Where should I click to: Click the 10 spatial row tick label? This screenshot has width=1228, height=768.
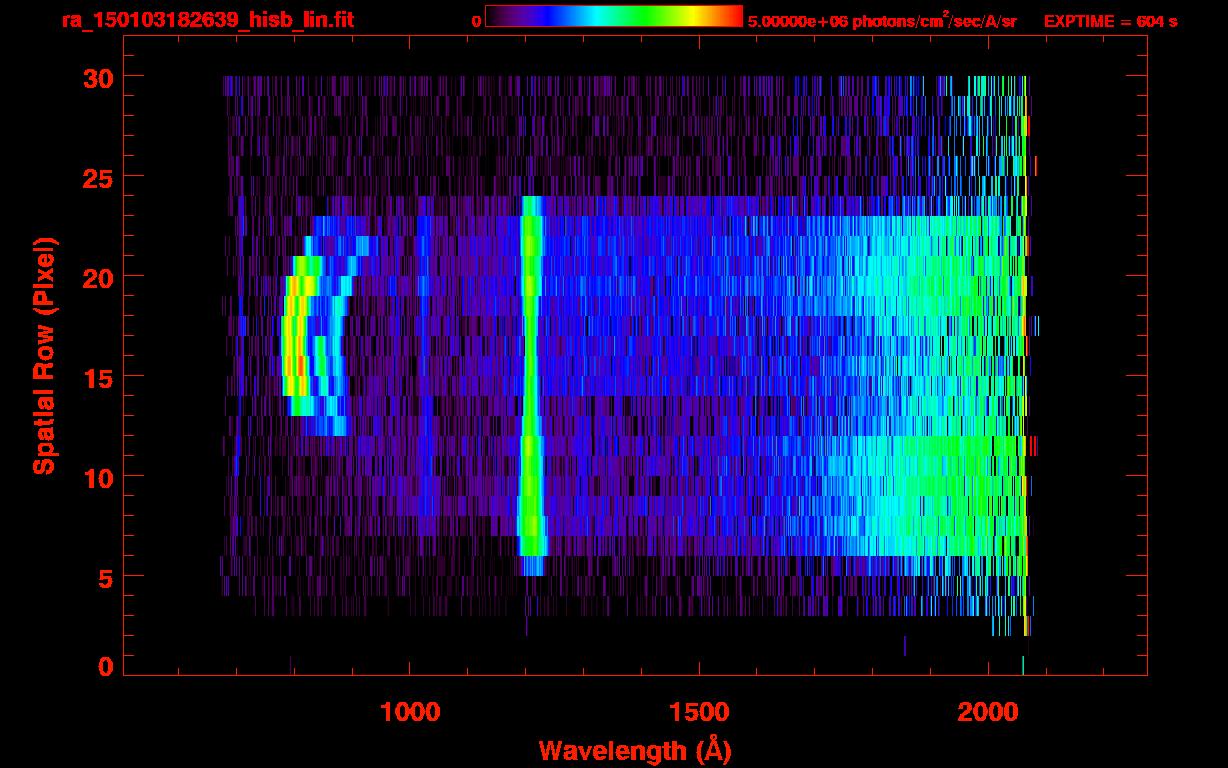[97, 477]
